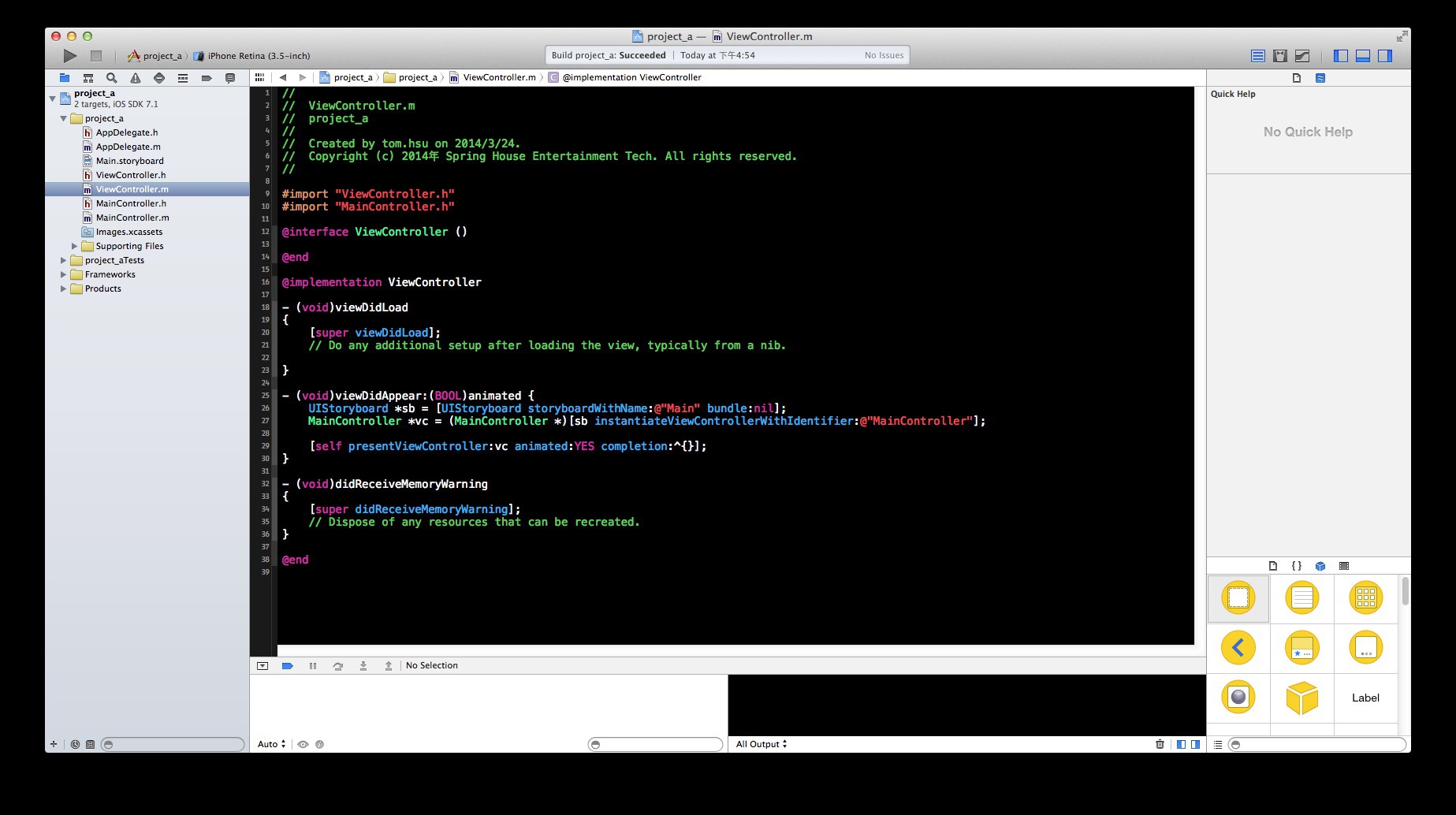Switch to the Version editor
Screen dimensions: 1456x815
pyautogui.click(x=1302, y=56)
